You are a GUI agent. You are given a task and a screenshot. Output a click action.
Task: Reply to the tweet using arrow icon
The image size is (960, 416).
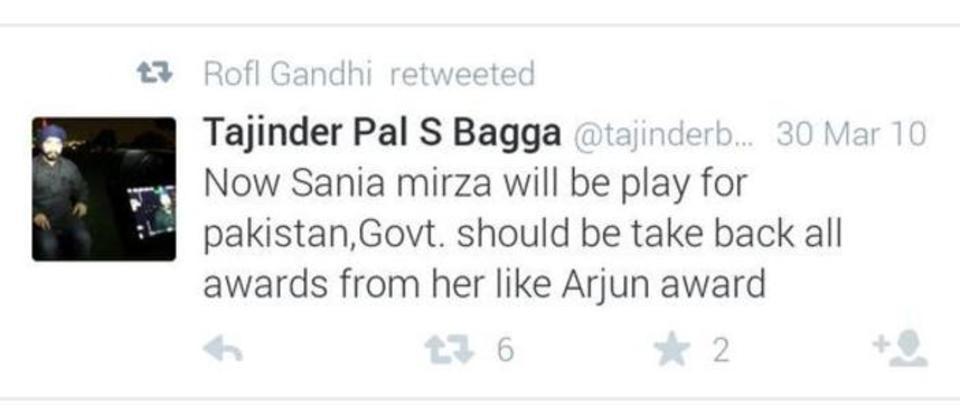(223, 351)
